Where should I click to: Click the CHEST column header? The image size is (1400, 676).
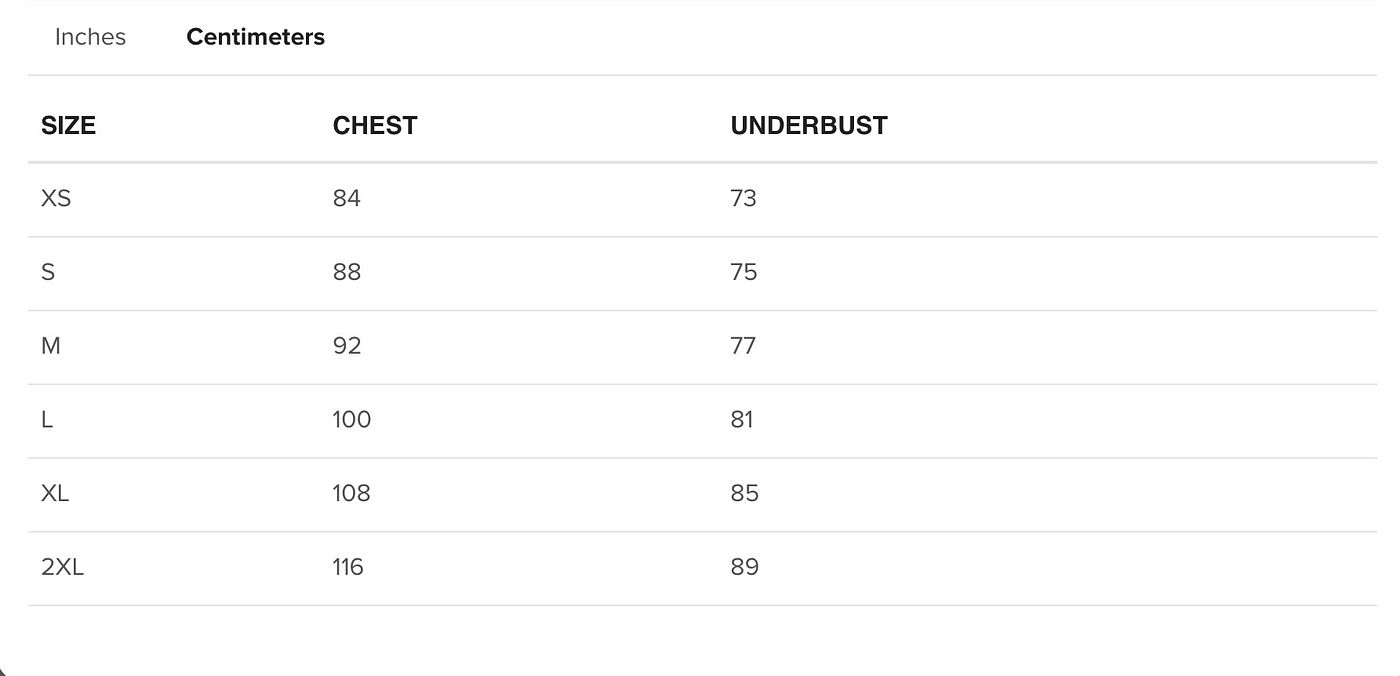tap(375, 125)
